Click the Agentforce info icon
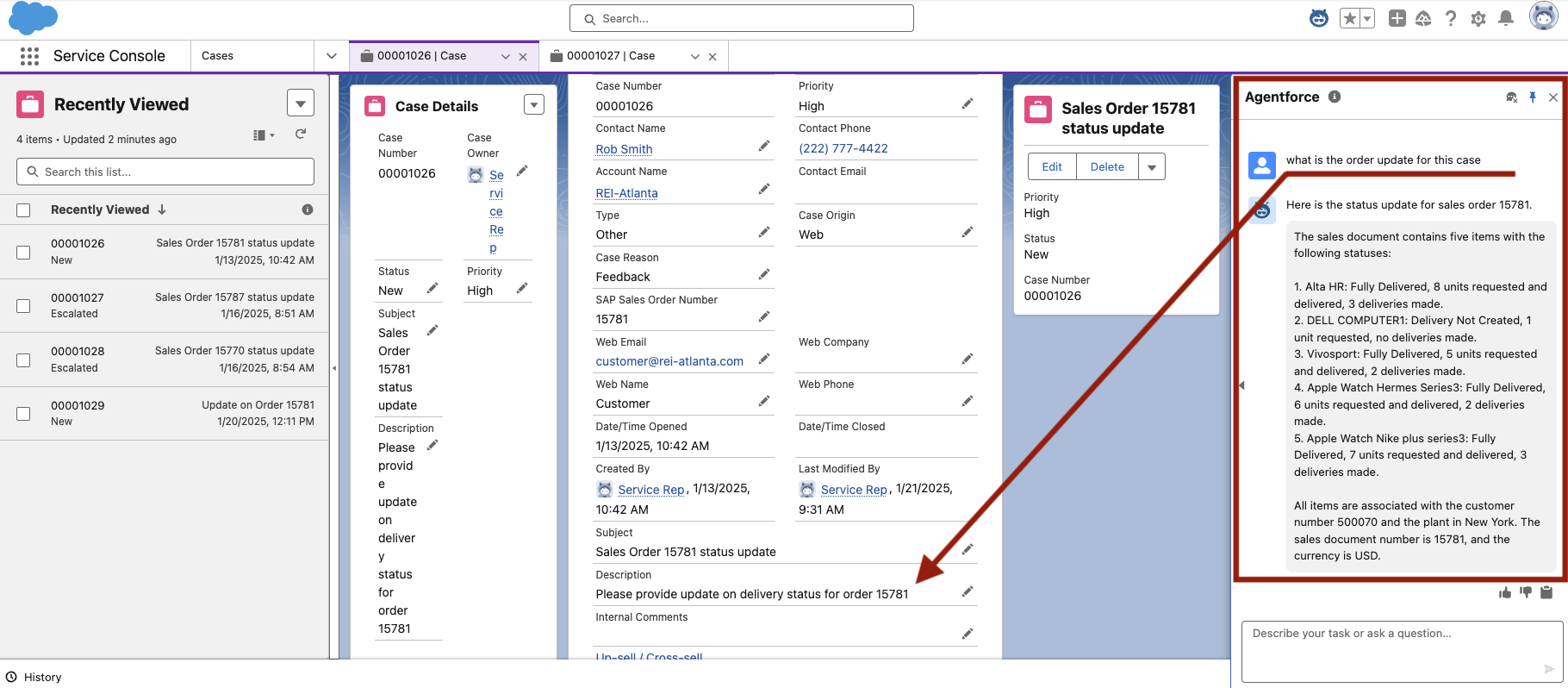Screen dimensions: 1568x688 (x=1335, y=97)
